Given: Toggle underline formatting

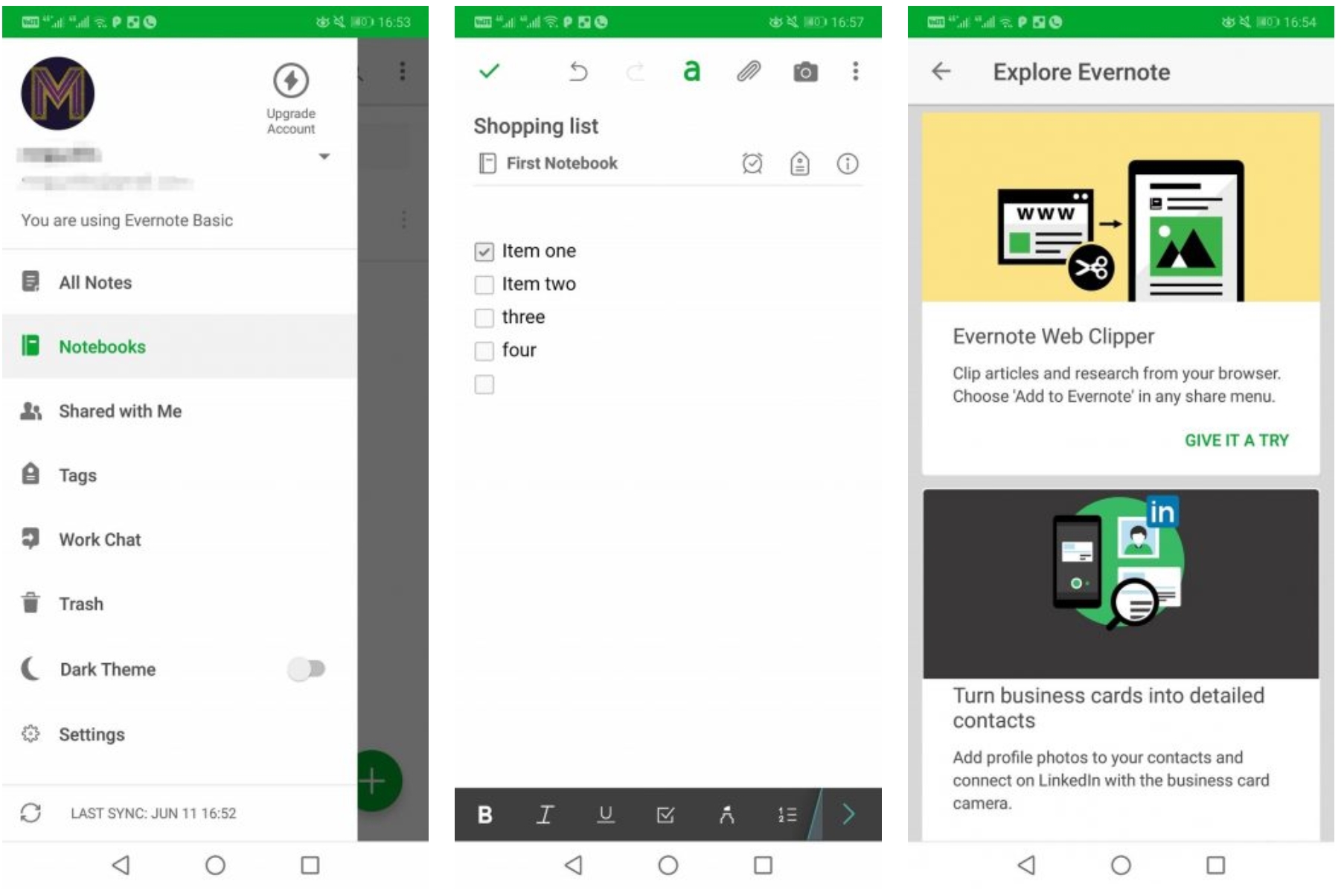Looking at the screenshot, I should coord(606,815).
